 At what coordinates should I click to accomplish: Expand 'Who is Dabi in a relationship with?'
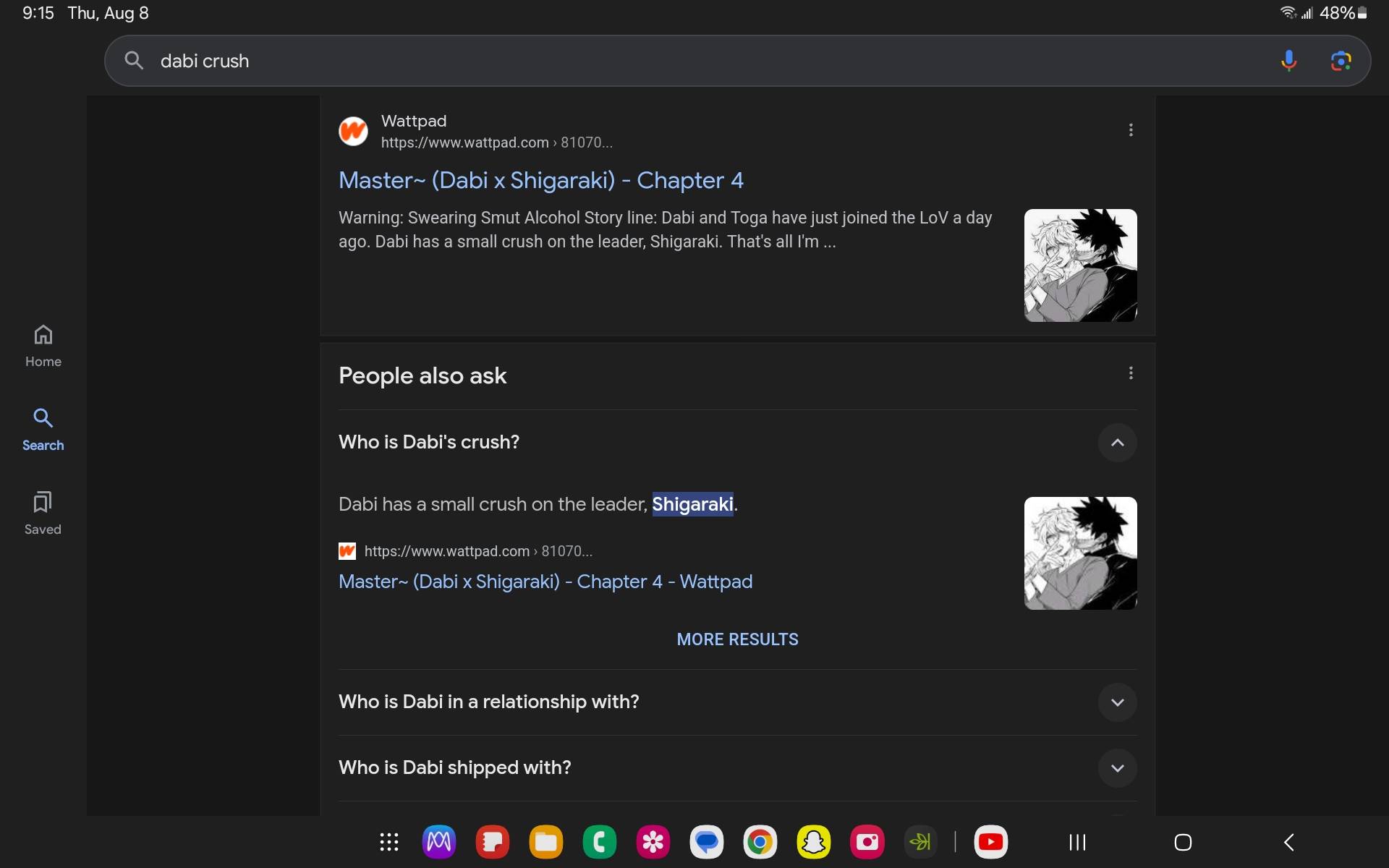pos(1117,702)
